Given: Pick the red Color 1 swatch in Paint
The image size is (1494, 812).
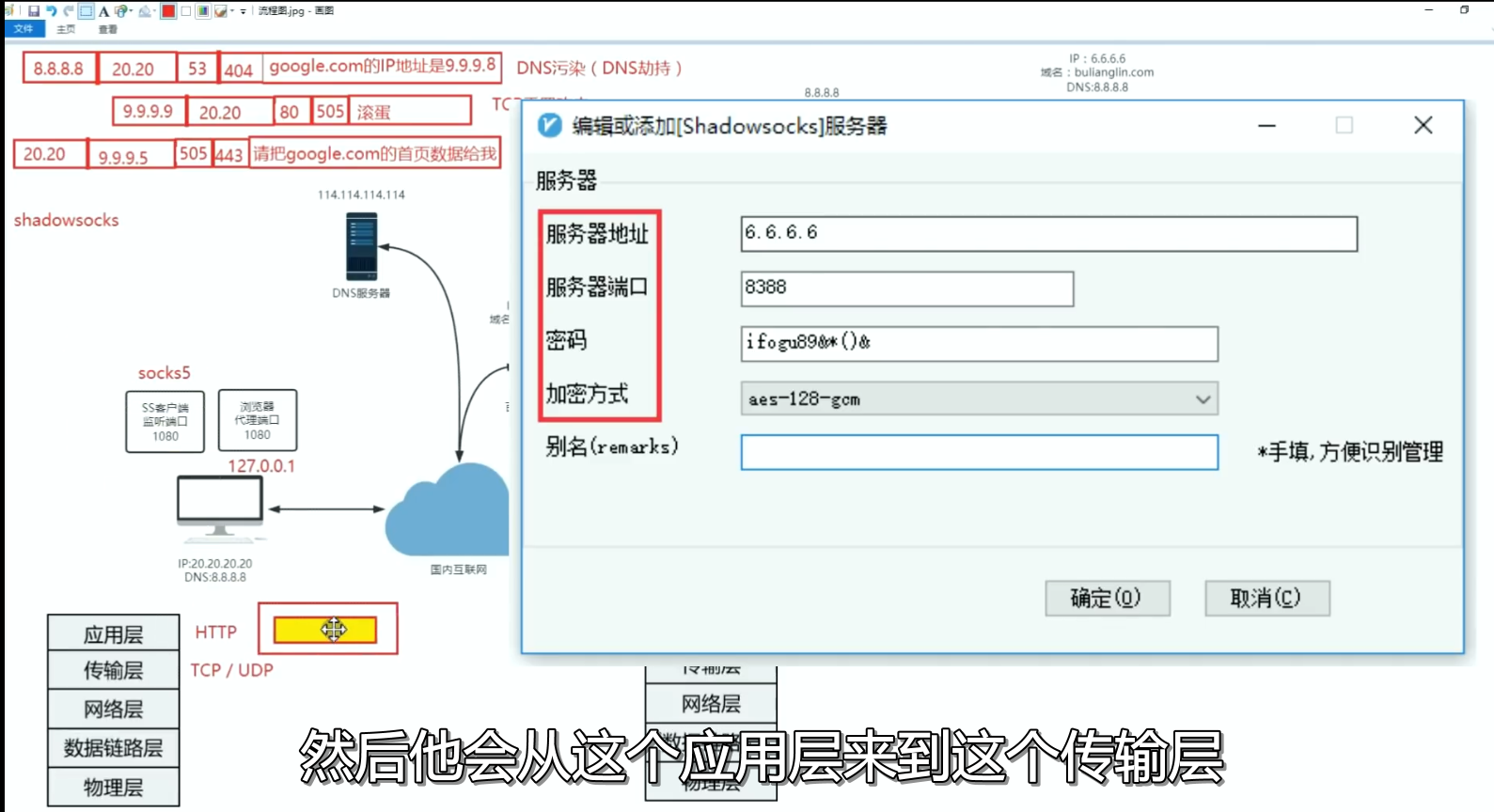Looking at the screenshot, I should (168, 11).
